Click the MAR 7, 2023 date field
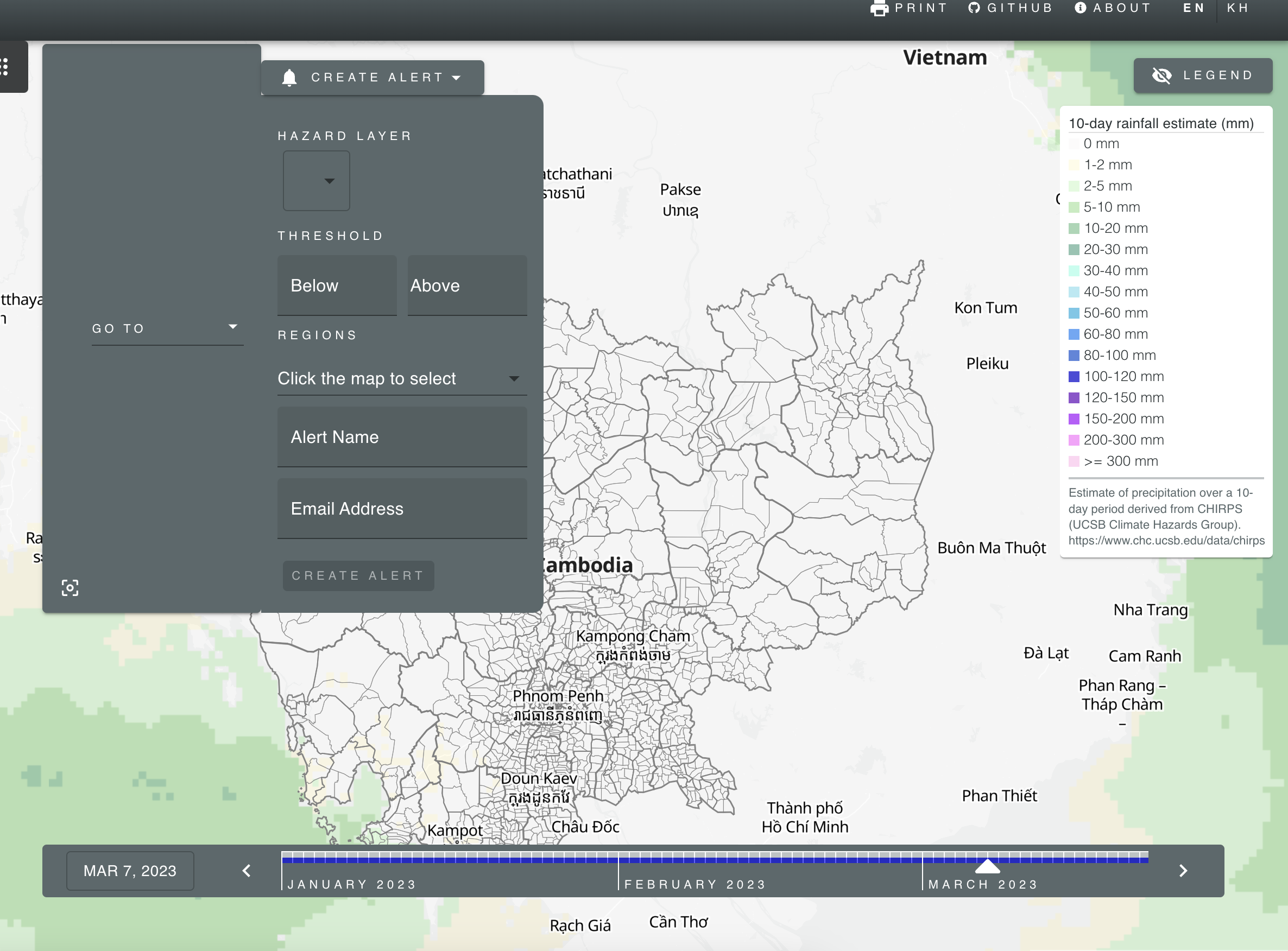Image resolution: width=1288 pixels, height=951 pixels. pos(130,871)
